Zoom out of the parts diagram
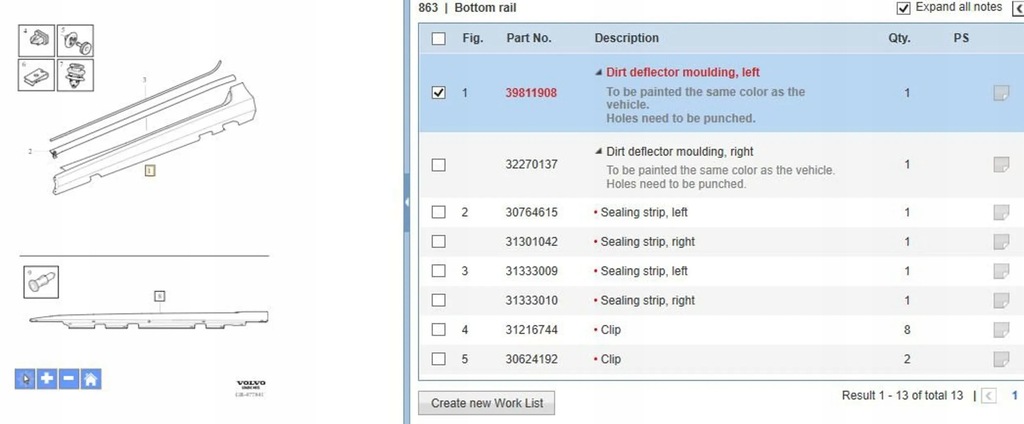The image size is (1024, 424). (x=69, y=379)
